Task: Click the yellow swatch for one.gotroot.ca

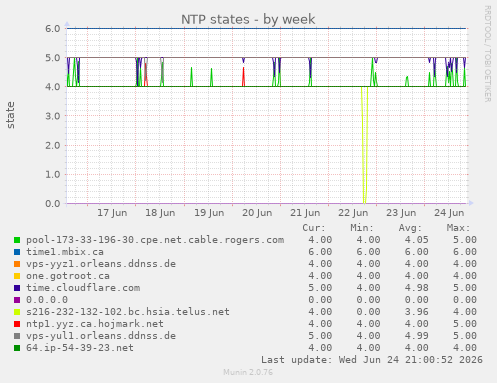Action: pos(17,276)
